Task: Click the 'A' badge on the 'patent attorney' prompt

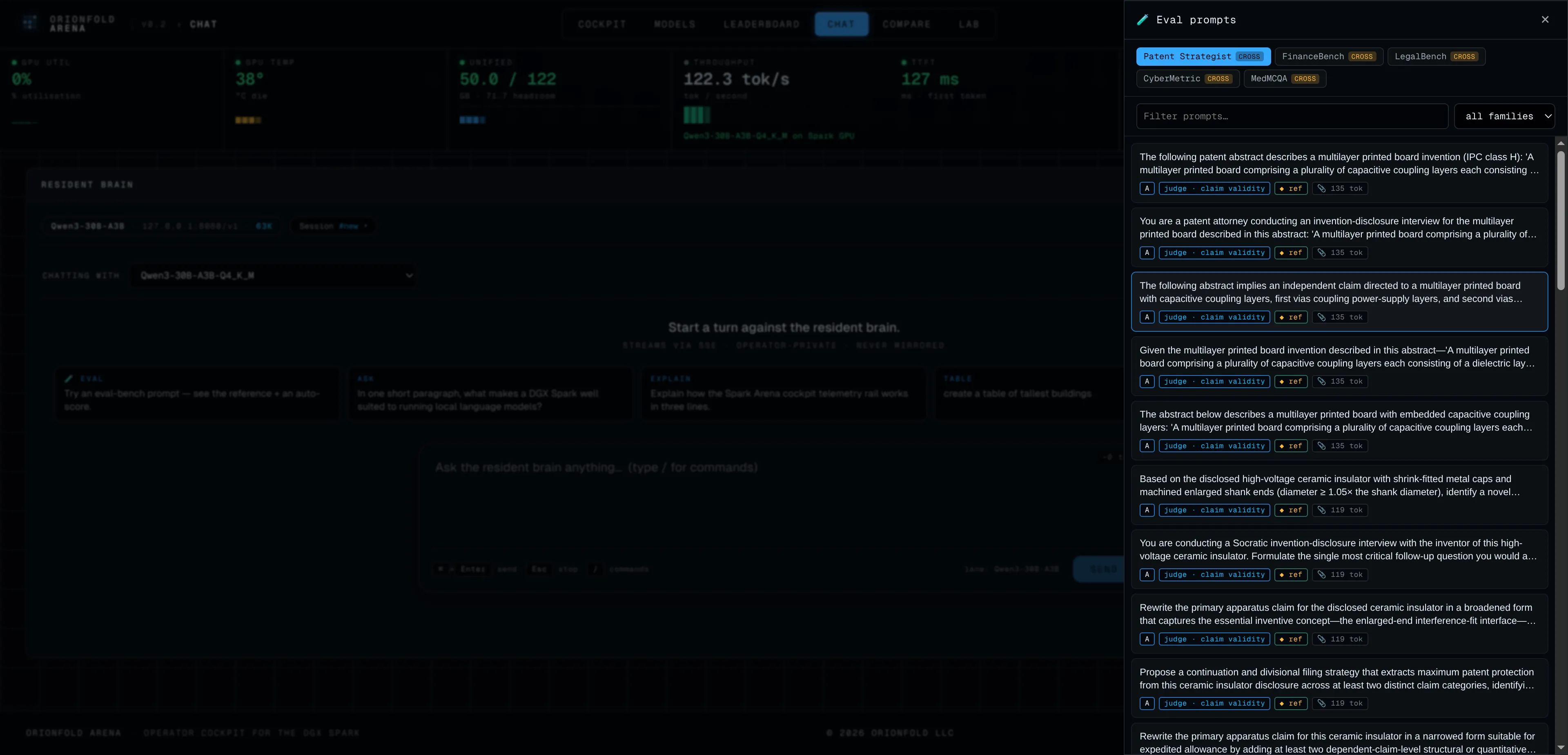Action: pos(1147,252)
